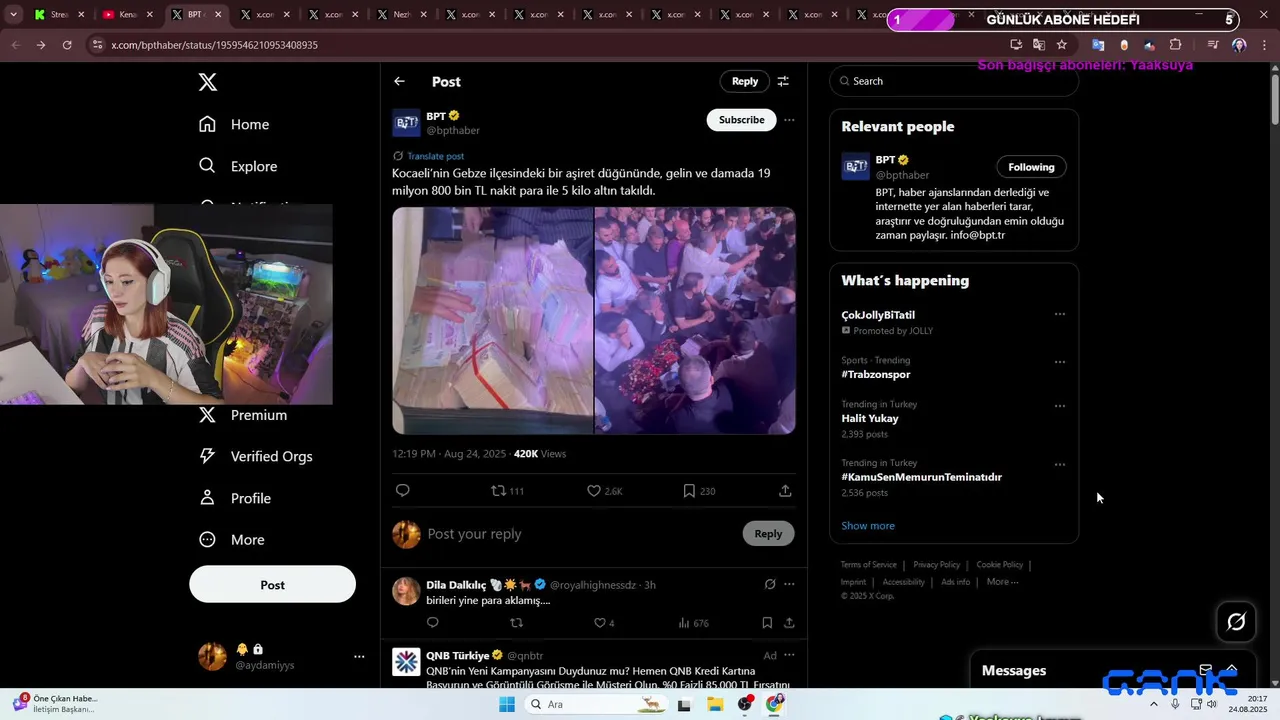1280x720 pixels.
Task: Click Translate post link
Action: (435, 156)
